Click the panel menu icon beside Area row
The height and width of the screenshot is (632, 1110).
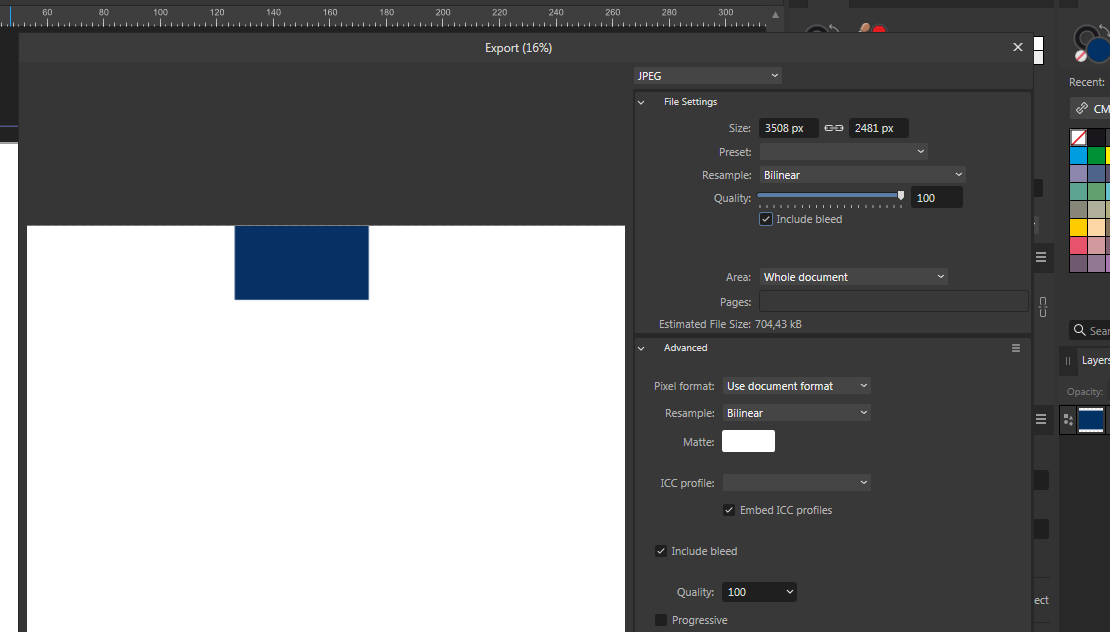pos(1041,257)
